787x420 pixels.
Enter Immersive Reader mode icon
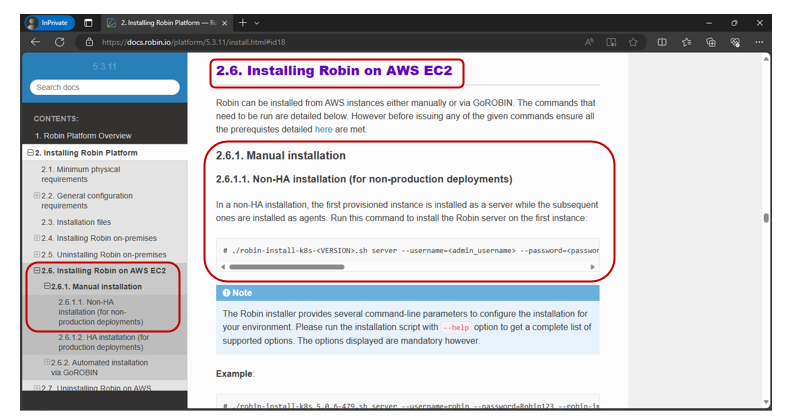click(x=611, y=42)
